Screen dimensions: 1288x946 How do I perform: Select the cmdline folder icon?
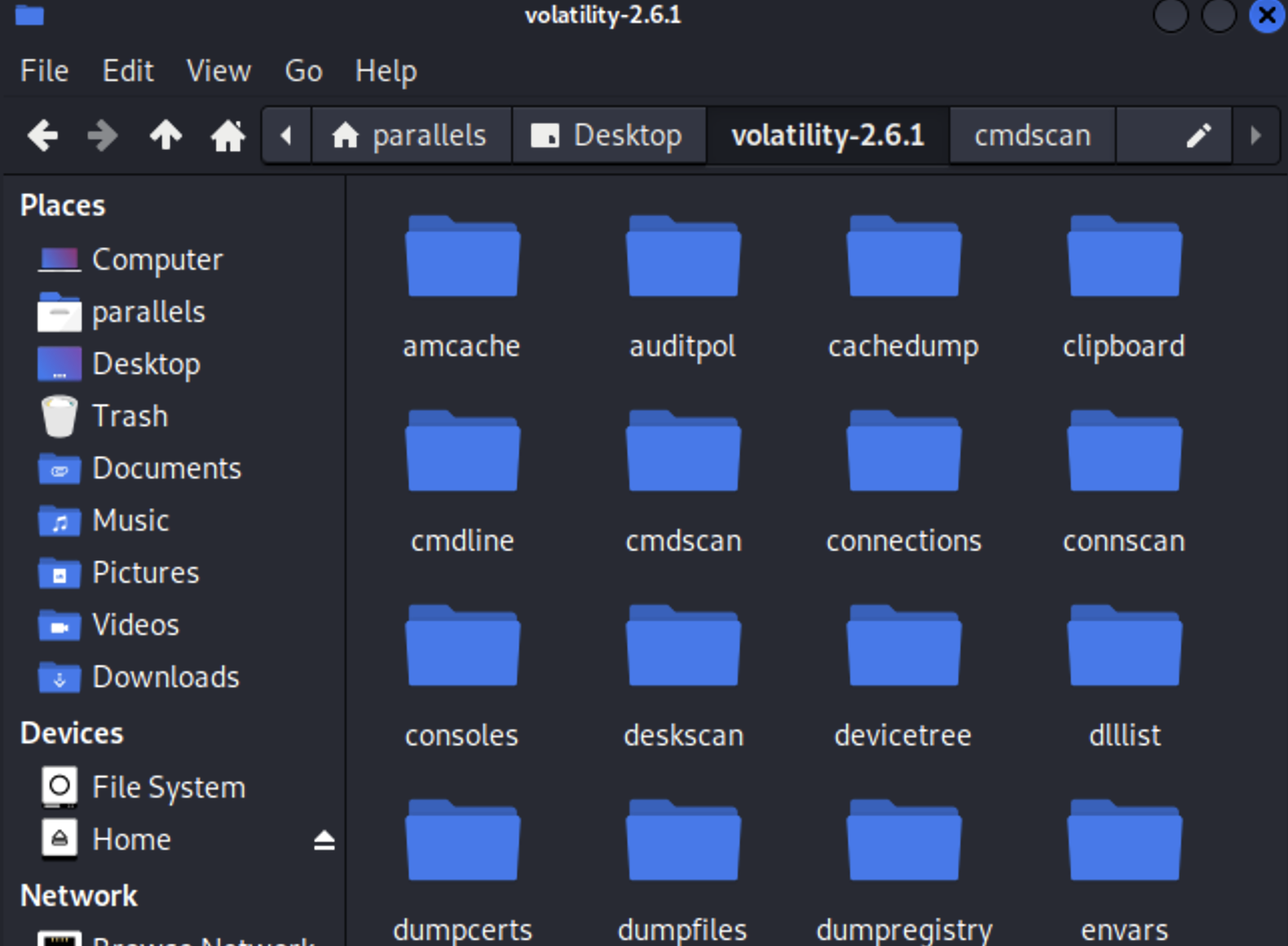pos(462,451)
